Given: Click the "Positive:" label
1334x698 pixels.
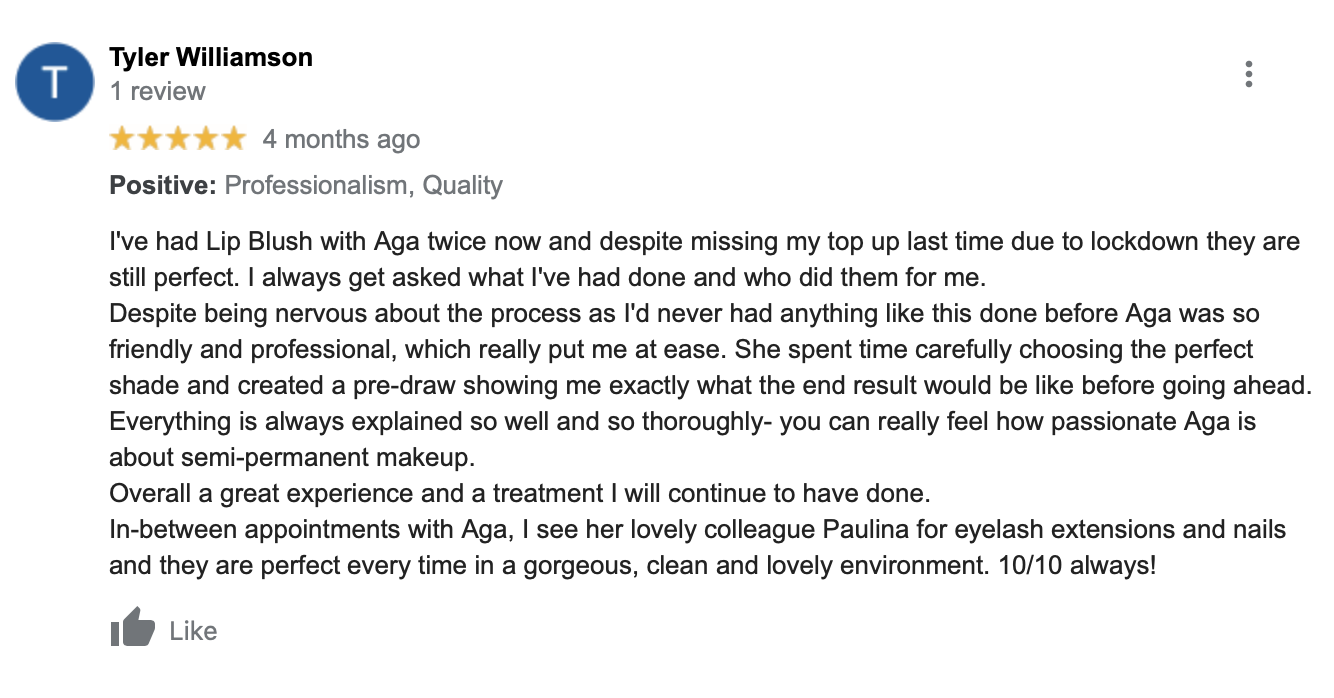Looking at the screenshot, I should pyautogui.click(x=163, y=186).
